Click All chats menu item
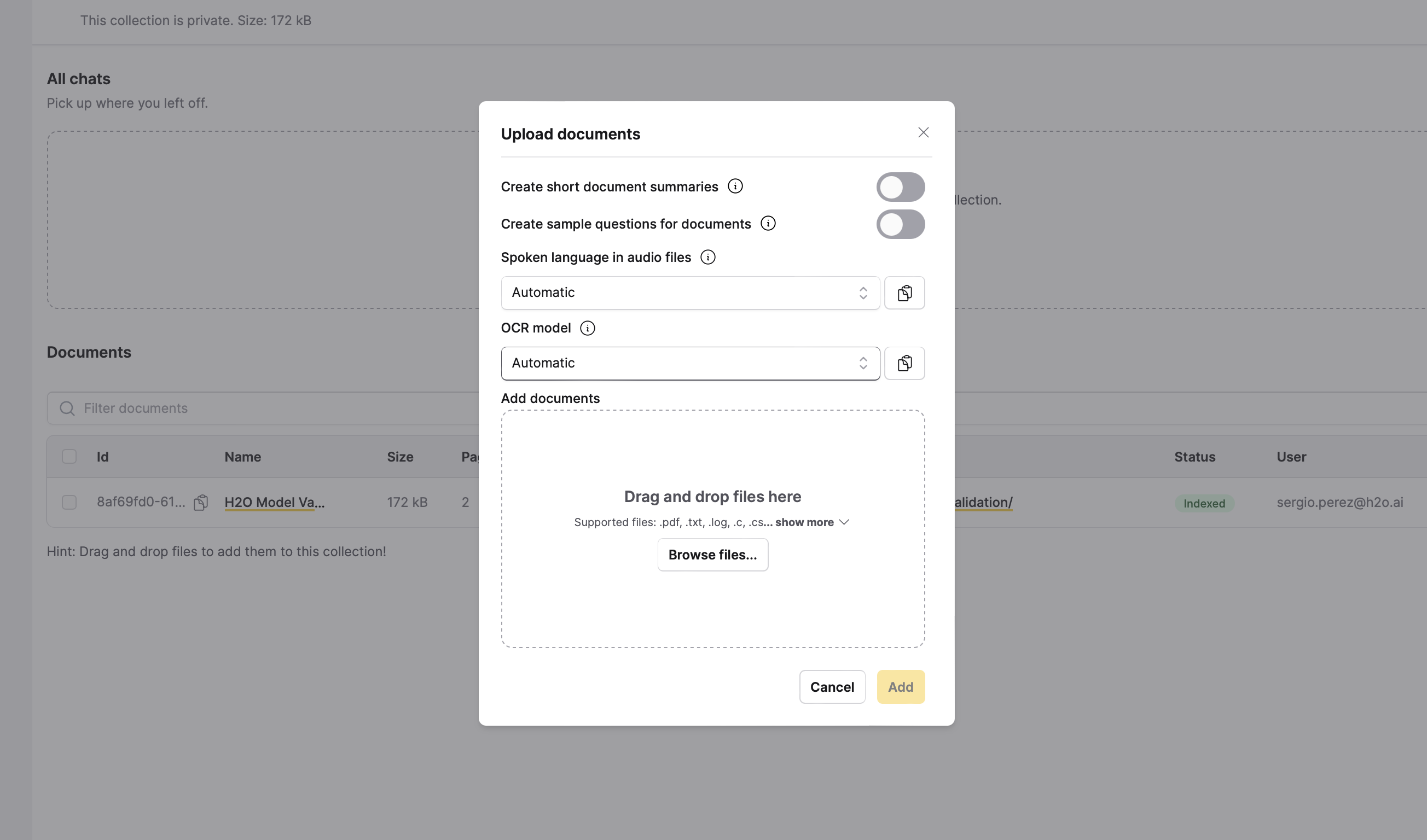Screen dimensions: 1427x840 pyautogui.click(x=78, y=78)
